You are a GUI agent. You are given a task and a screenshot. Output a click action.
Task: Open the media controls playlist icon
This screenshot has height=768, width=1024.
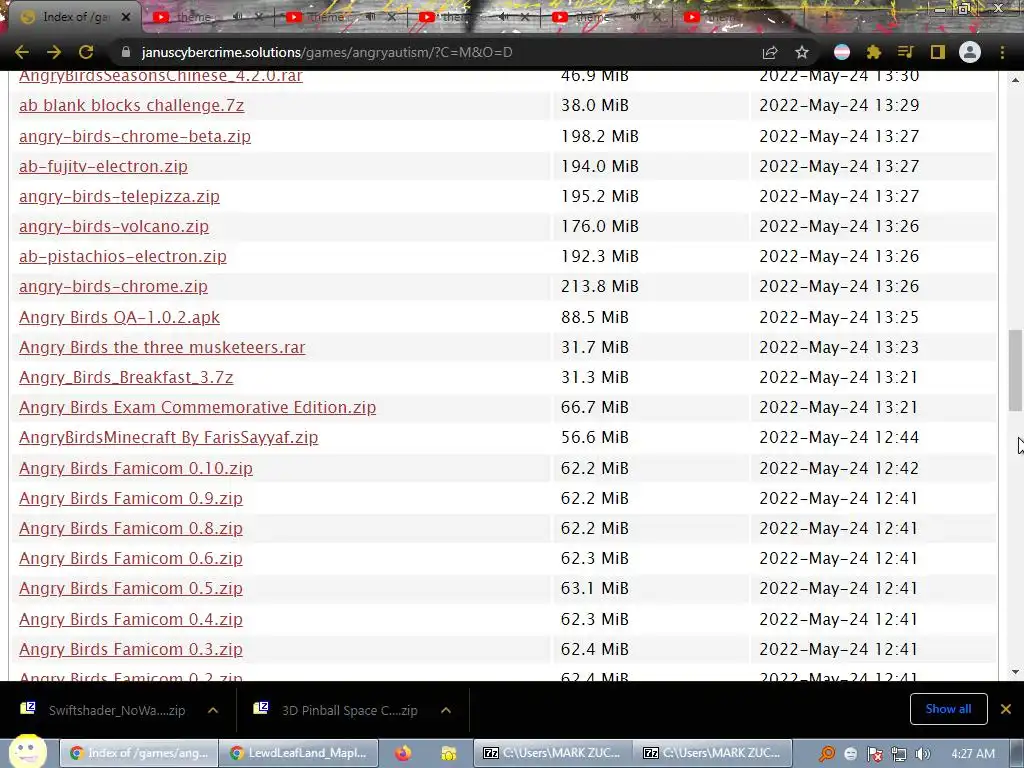[x=905, y=52]
